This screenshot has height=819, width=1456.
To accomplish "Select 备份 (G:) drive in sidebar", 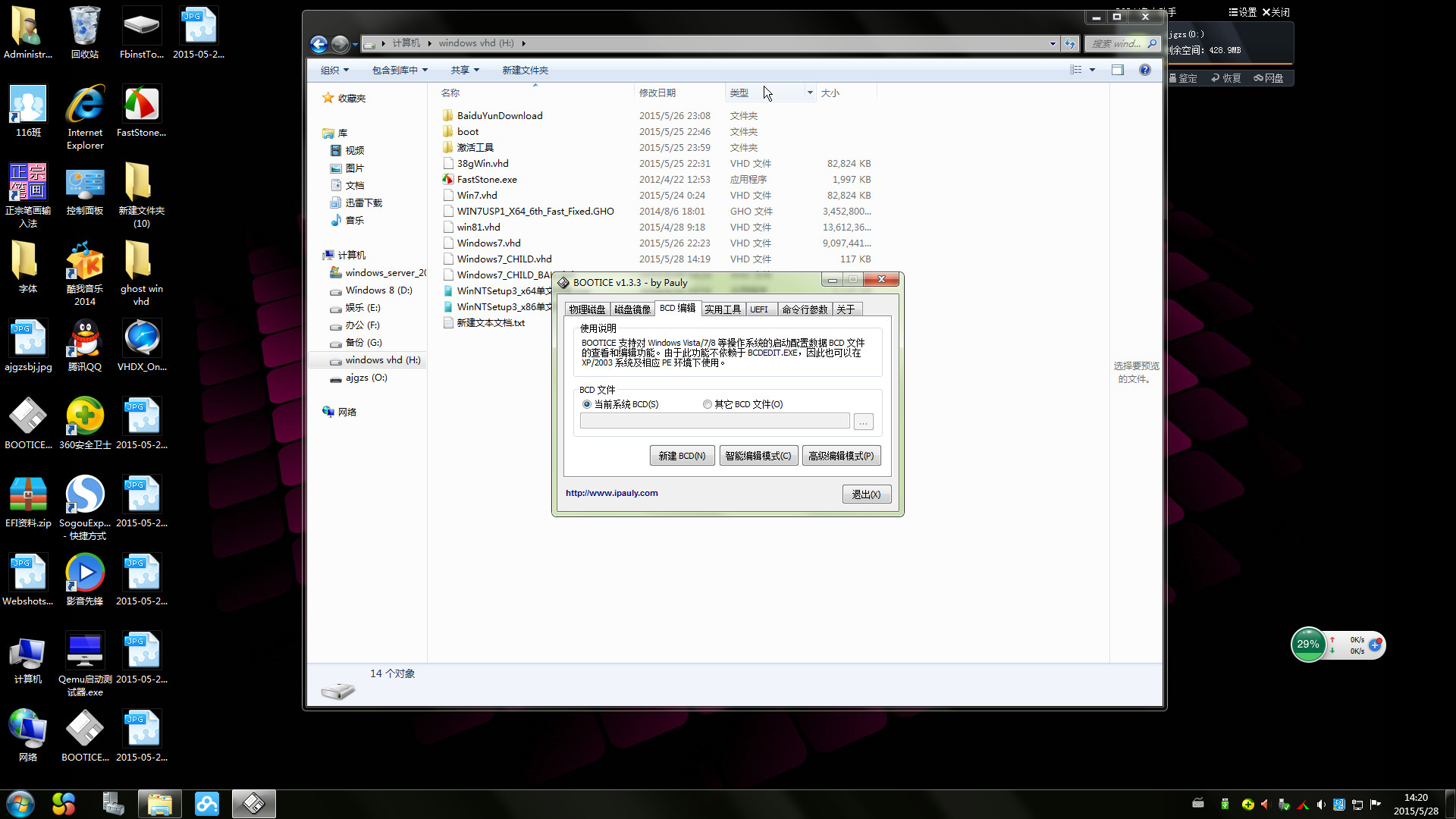I will point(363,343).
